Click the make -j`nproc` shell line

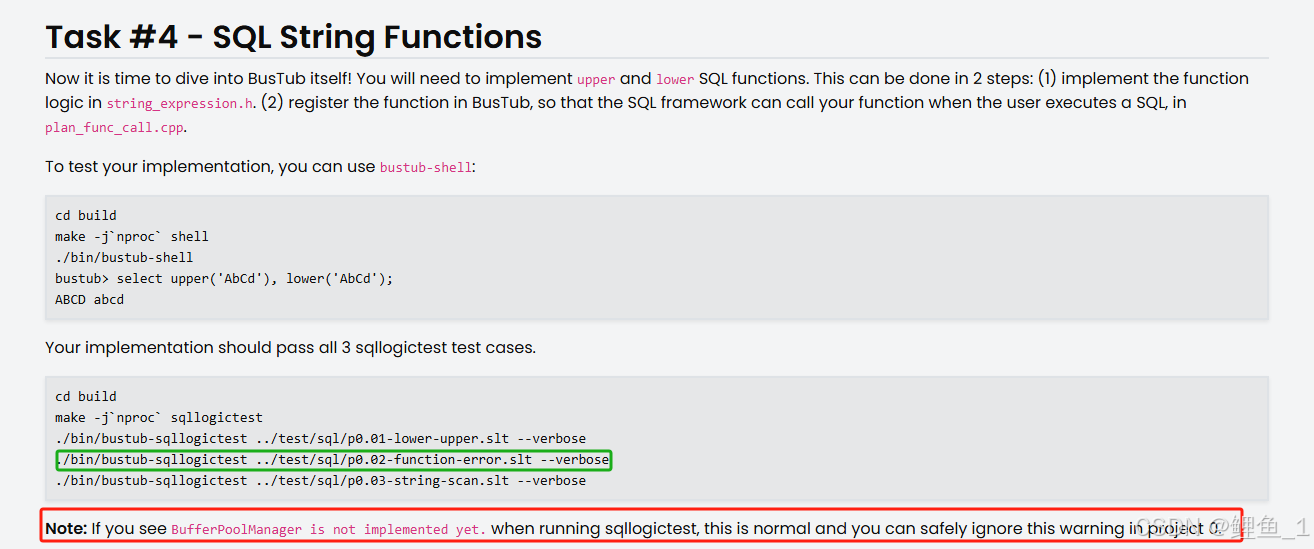[132, 236]
